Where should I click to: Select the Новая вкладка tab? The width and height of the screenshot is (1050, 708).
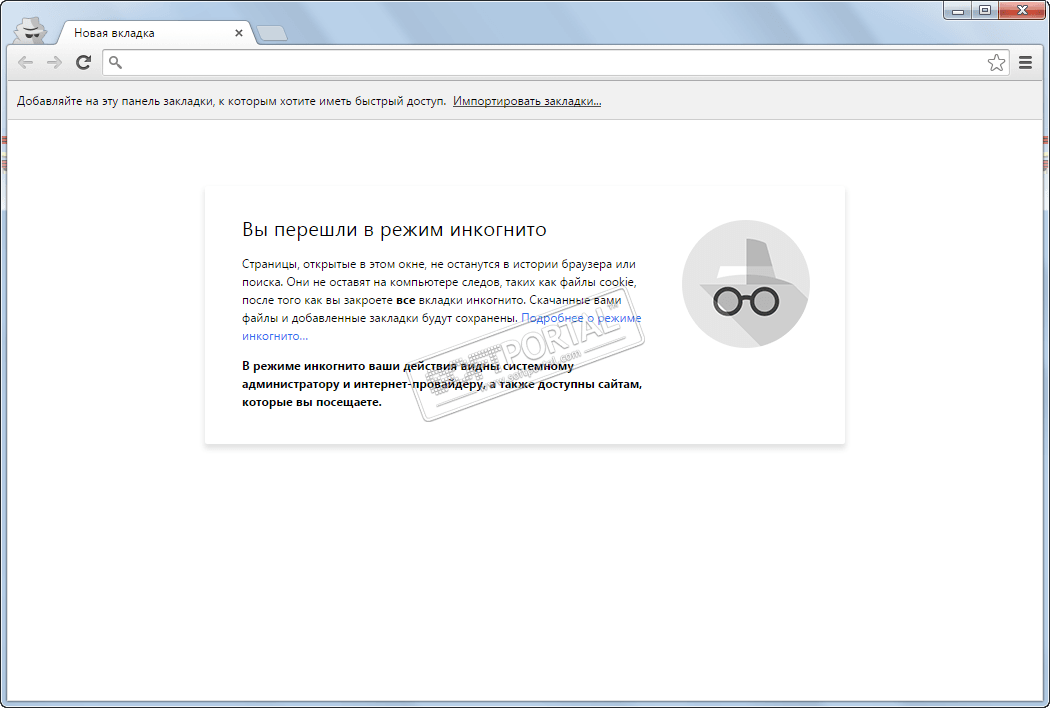(154, 33)
